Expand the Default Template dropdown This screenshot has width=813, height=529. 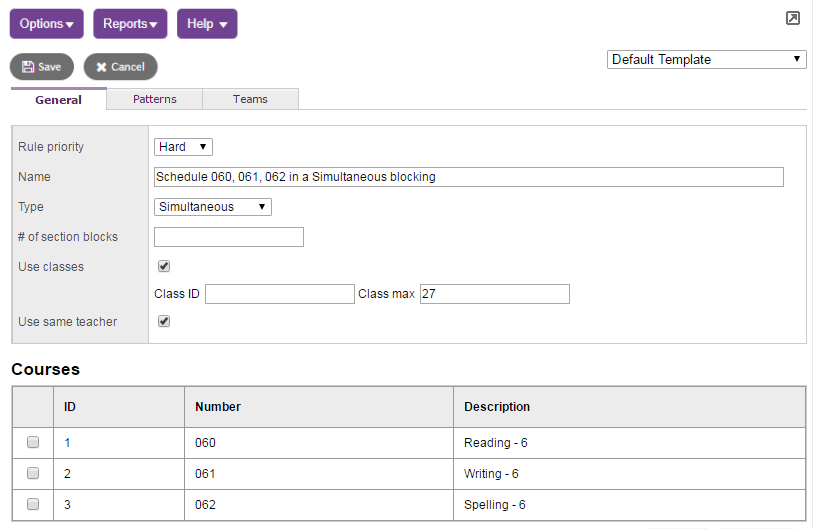click(x=706, y=59)
